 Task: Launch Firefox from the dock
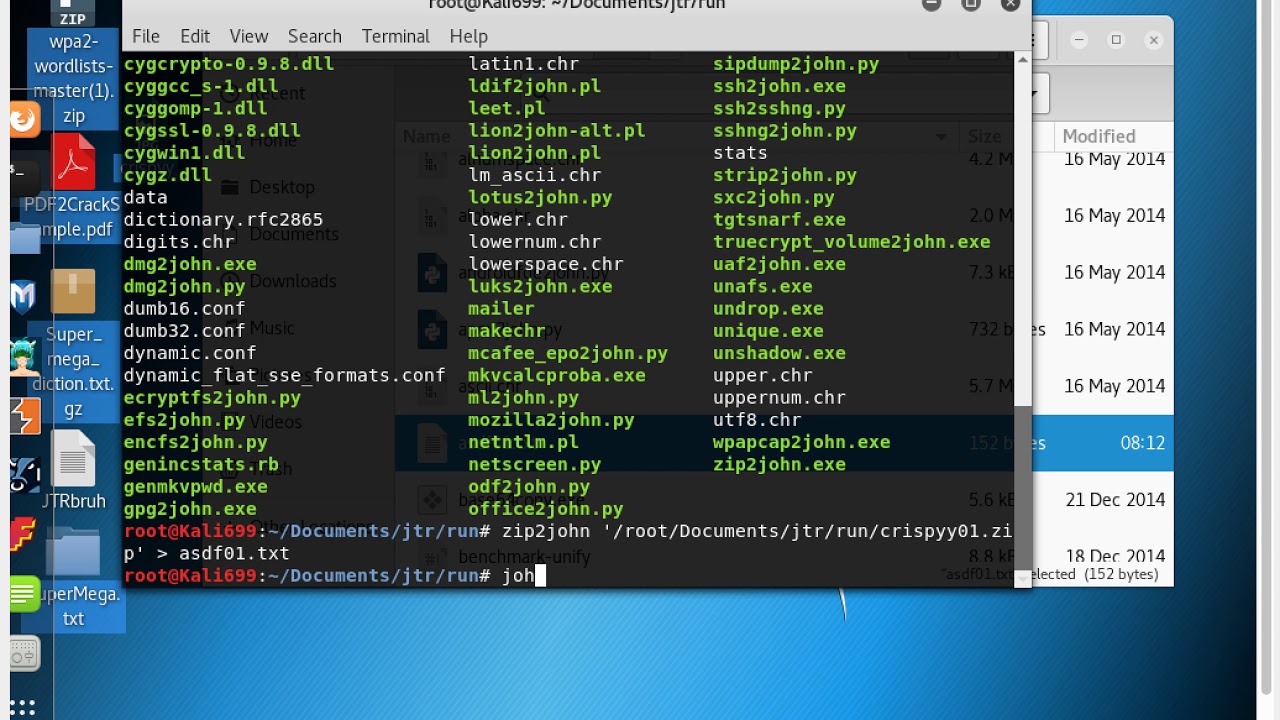(x=23, y=120)
